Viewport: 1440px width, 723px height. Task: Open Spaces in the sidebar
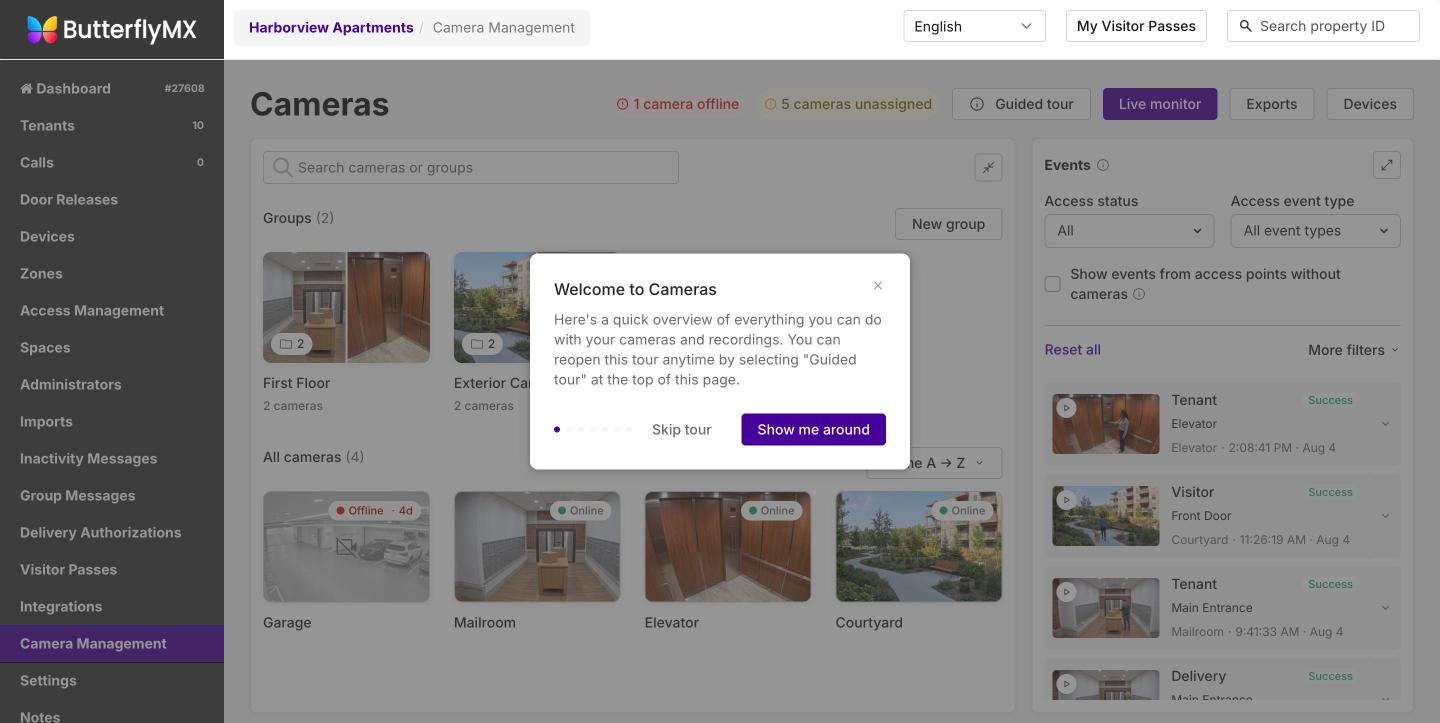point(112,347)
